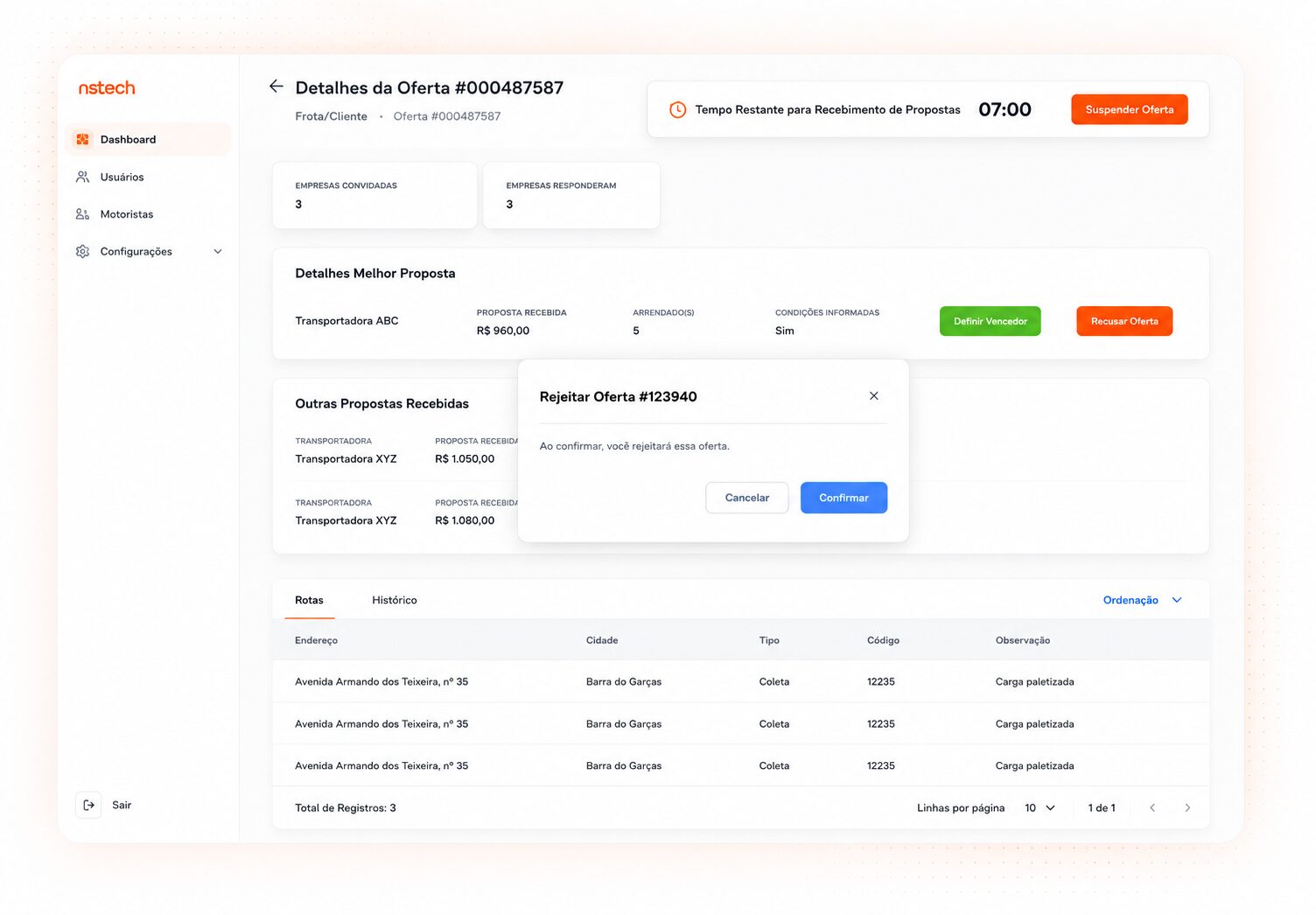The width and height of the screenshot is (1316, 915).
Task: Click the Sair logout icon
Action: coord(88,805)
